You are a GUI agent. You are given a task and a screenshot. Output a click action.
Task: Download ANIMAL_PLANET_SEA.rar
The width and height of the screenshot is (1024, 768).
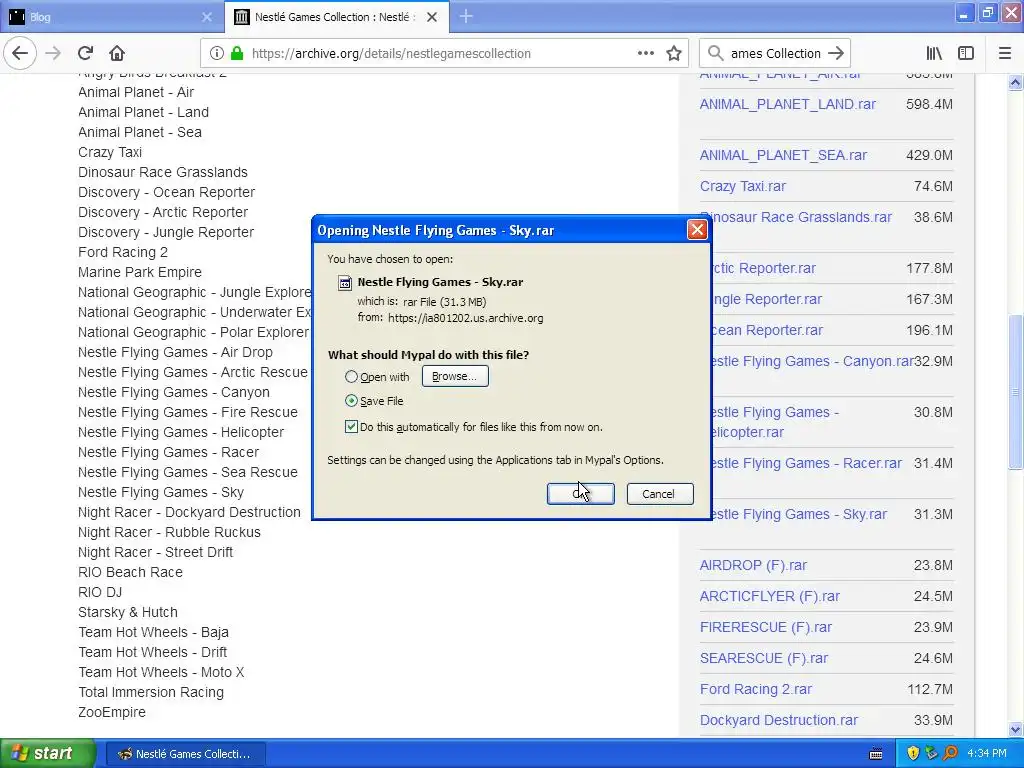(x=783, y=155)
